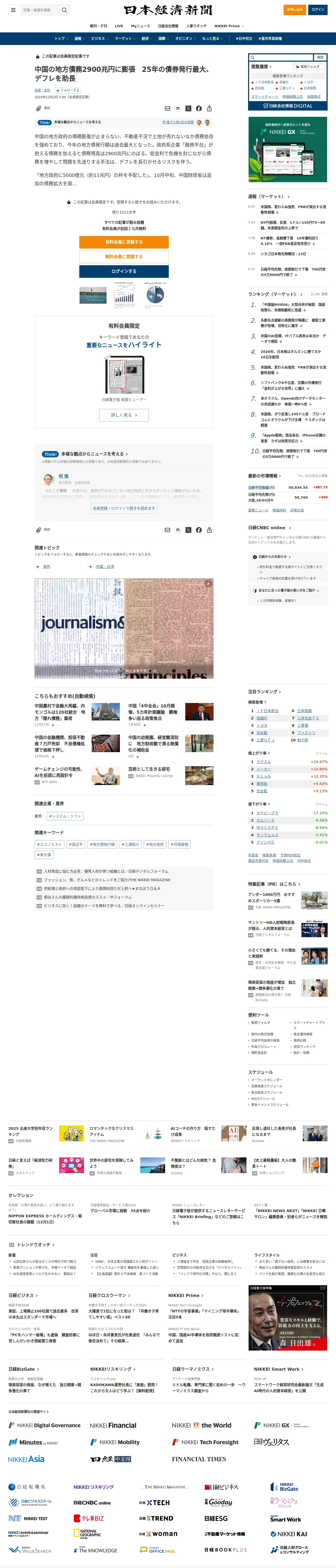Follow topic 中国・台湾 with plus toggle
The image size is (336, 1568).
91,567
